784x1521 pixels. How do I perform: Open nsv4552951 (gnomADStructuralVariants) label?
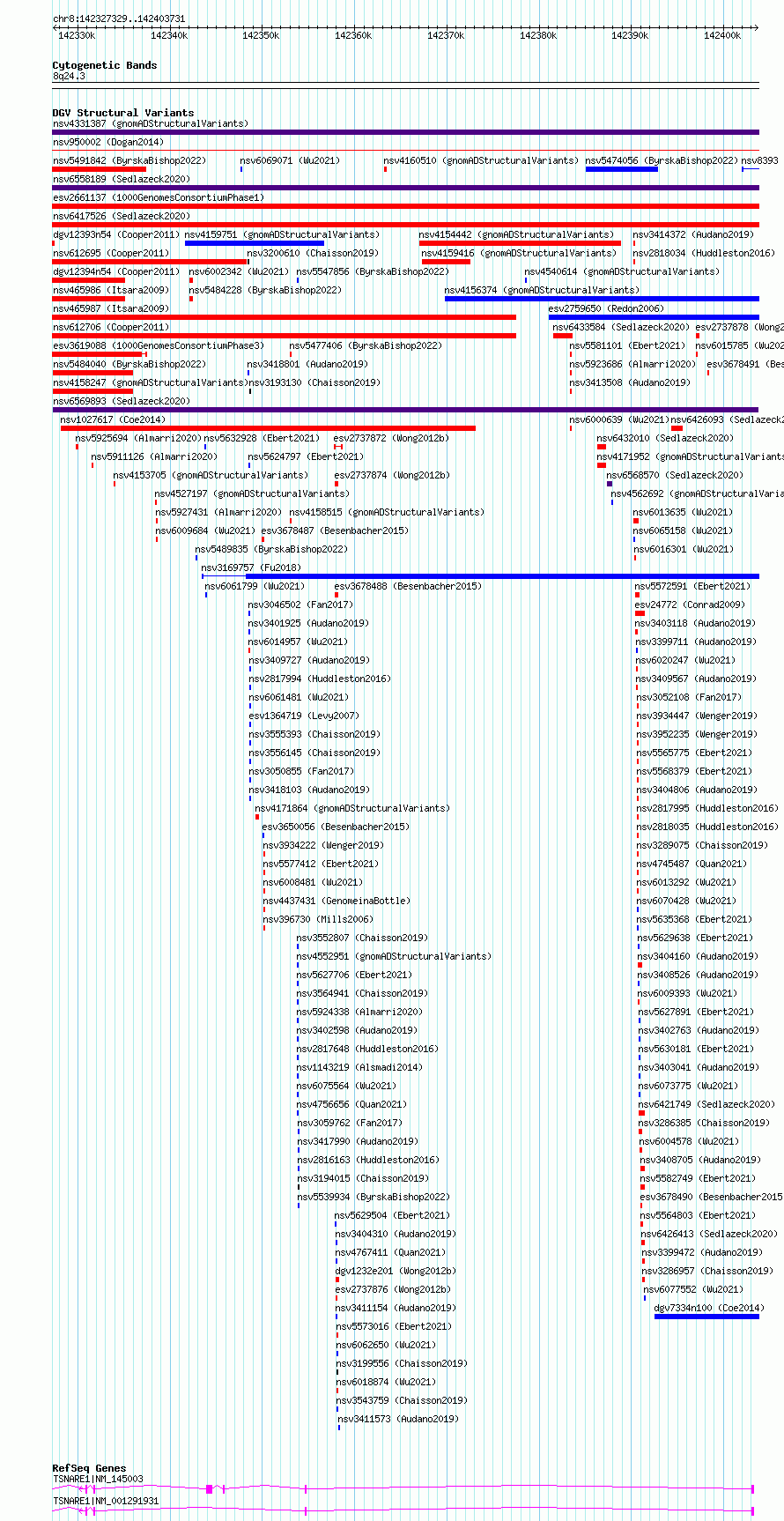coord(394,956)
